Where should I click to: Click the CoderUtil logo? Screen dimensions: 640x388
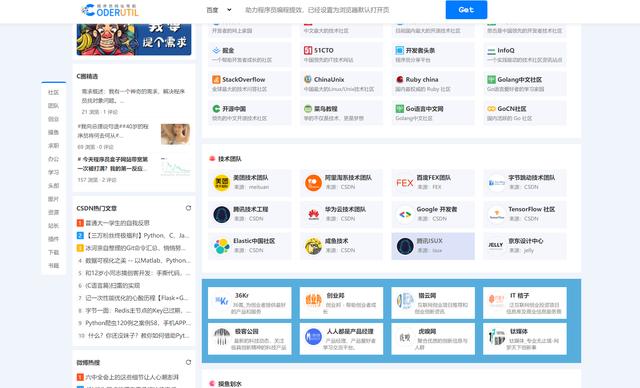pyautogui.click(x=110, y=10)
